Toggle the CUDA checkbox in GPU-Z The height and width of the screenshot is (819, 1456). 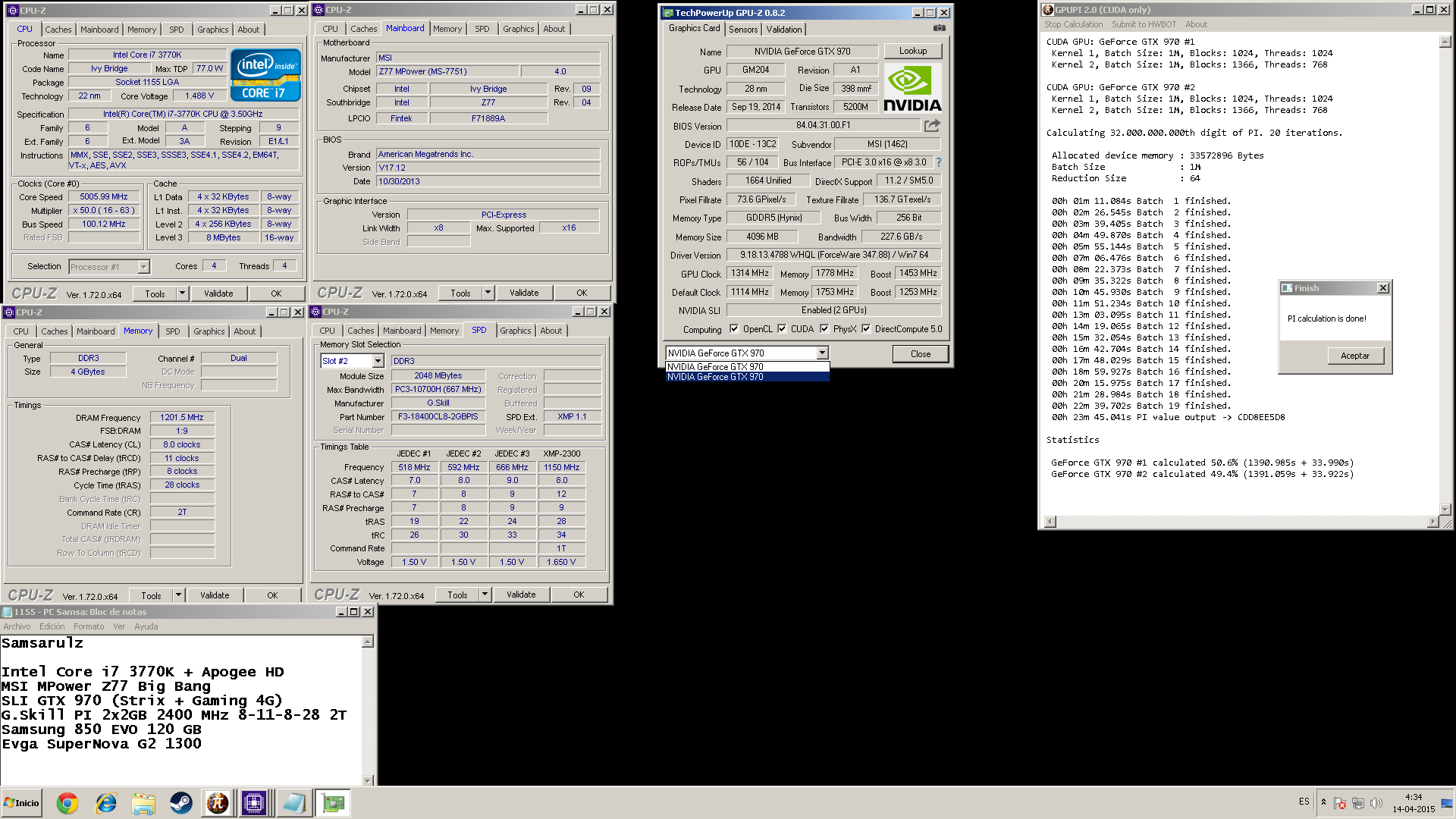[782, 329]
